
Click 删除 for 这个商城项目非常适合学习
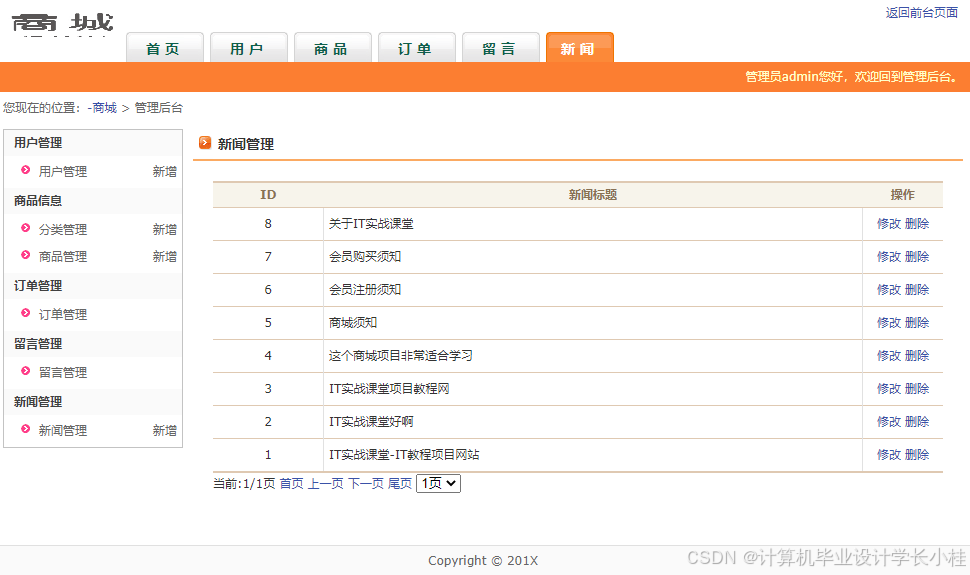[x=917, y=355]
